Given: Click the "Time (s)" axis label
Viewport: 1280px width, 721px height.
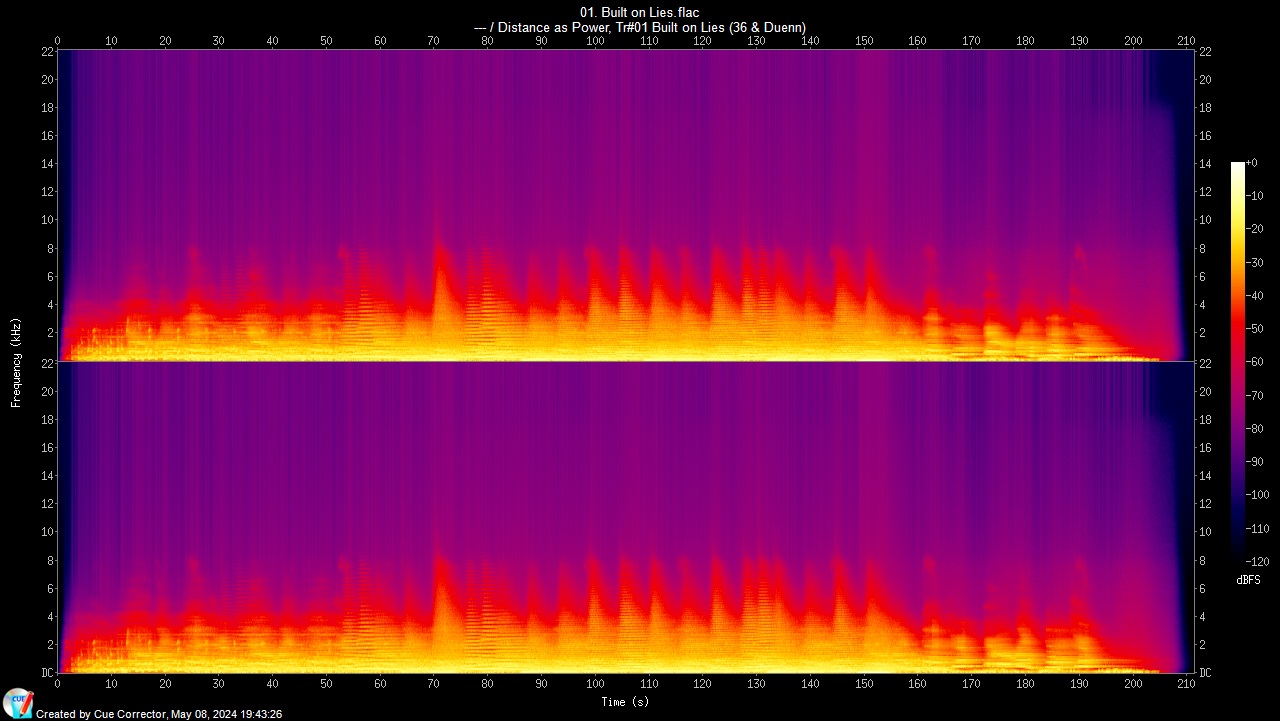Looking at the screenshot, I should coord(625,702).
